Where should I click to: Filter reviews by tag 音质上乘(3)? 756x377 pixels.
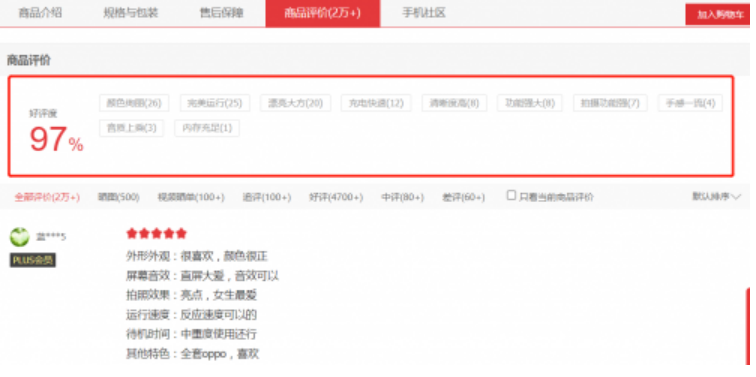132,128
